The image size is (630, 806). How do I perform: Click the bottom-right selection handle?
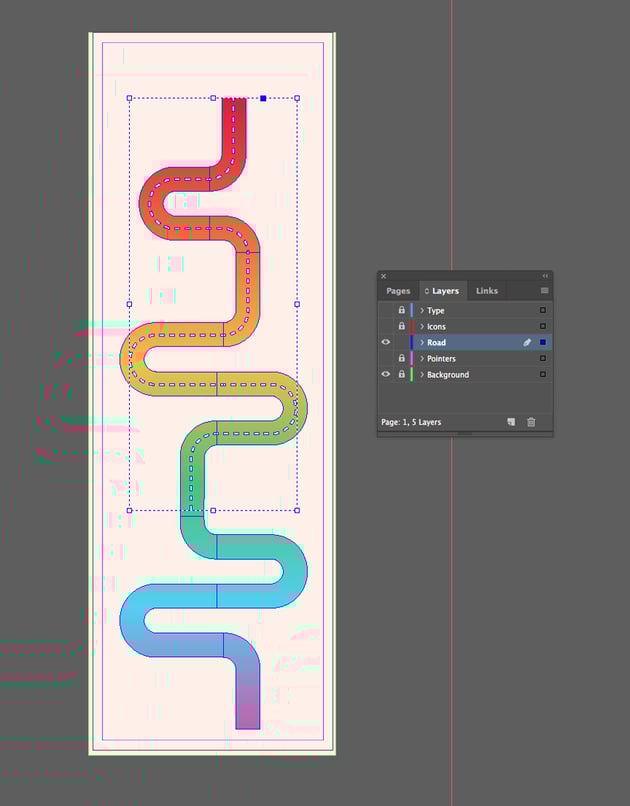(297, 510)
